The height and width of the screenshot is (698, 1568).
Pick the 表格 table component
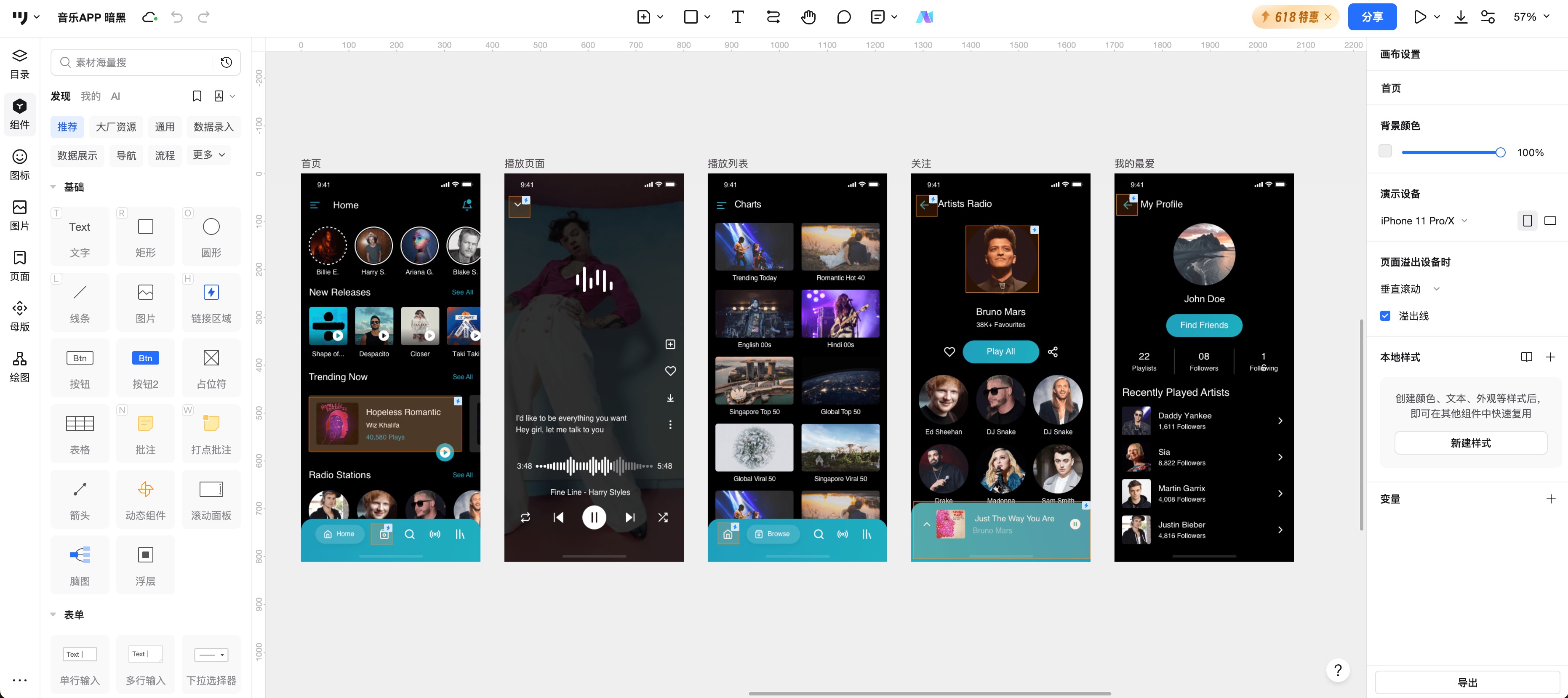pos(80,434)
